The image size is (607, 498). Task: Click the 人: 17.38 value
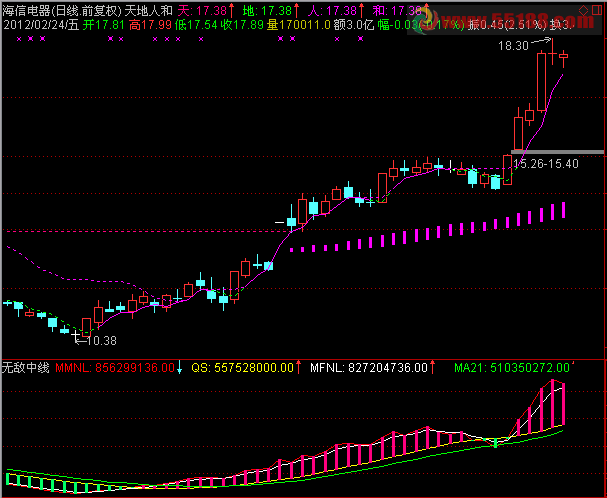(332, 10)
